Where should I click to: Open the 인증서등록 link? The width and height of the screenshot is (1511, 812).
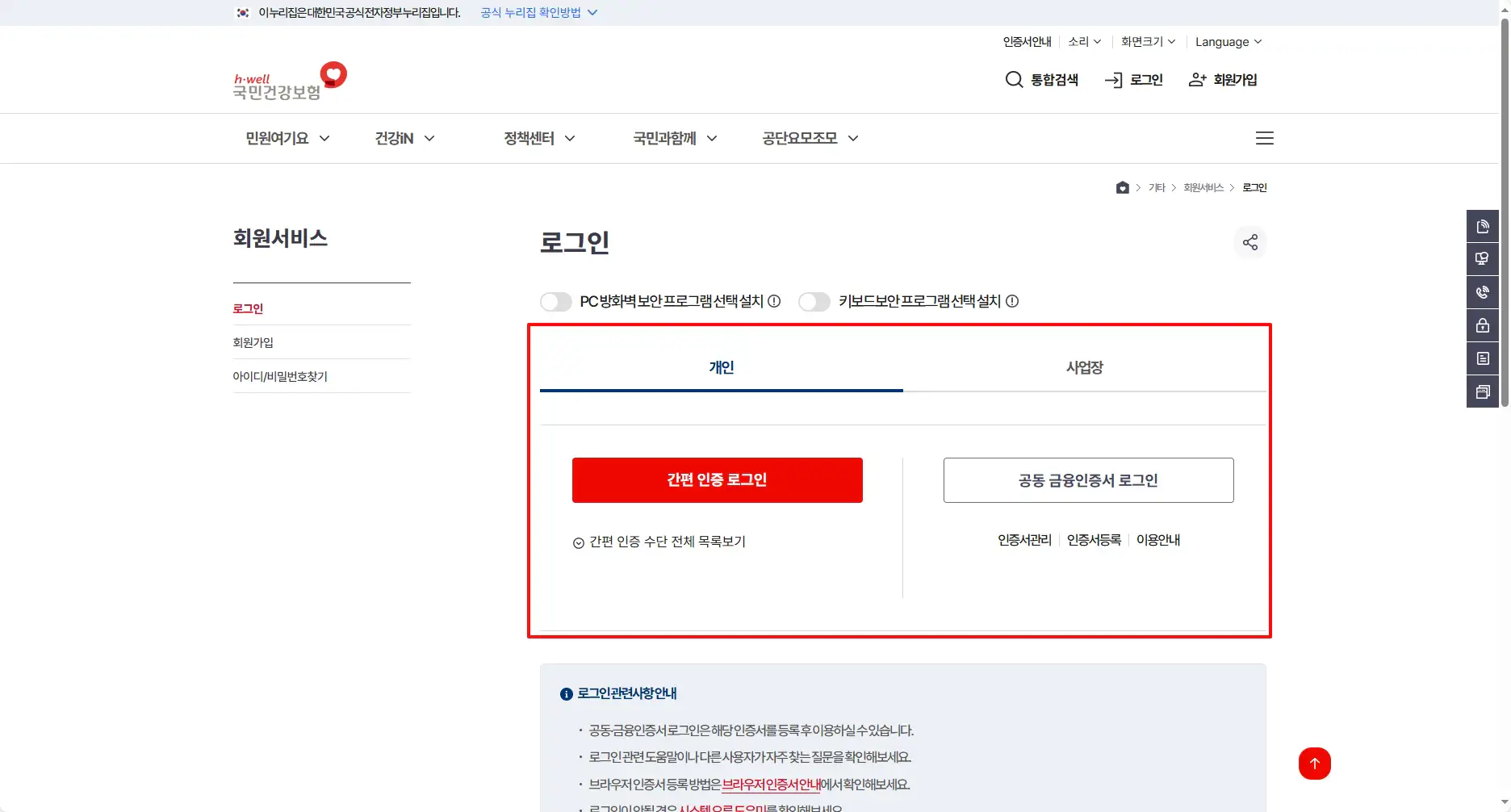(1094, 540)
